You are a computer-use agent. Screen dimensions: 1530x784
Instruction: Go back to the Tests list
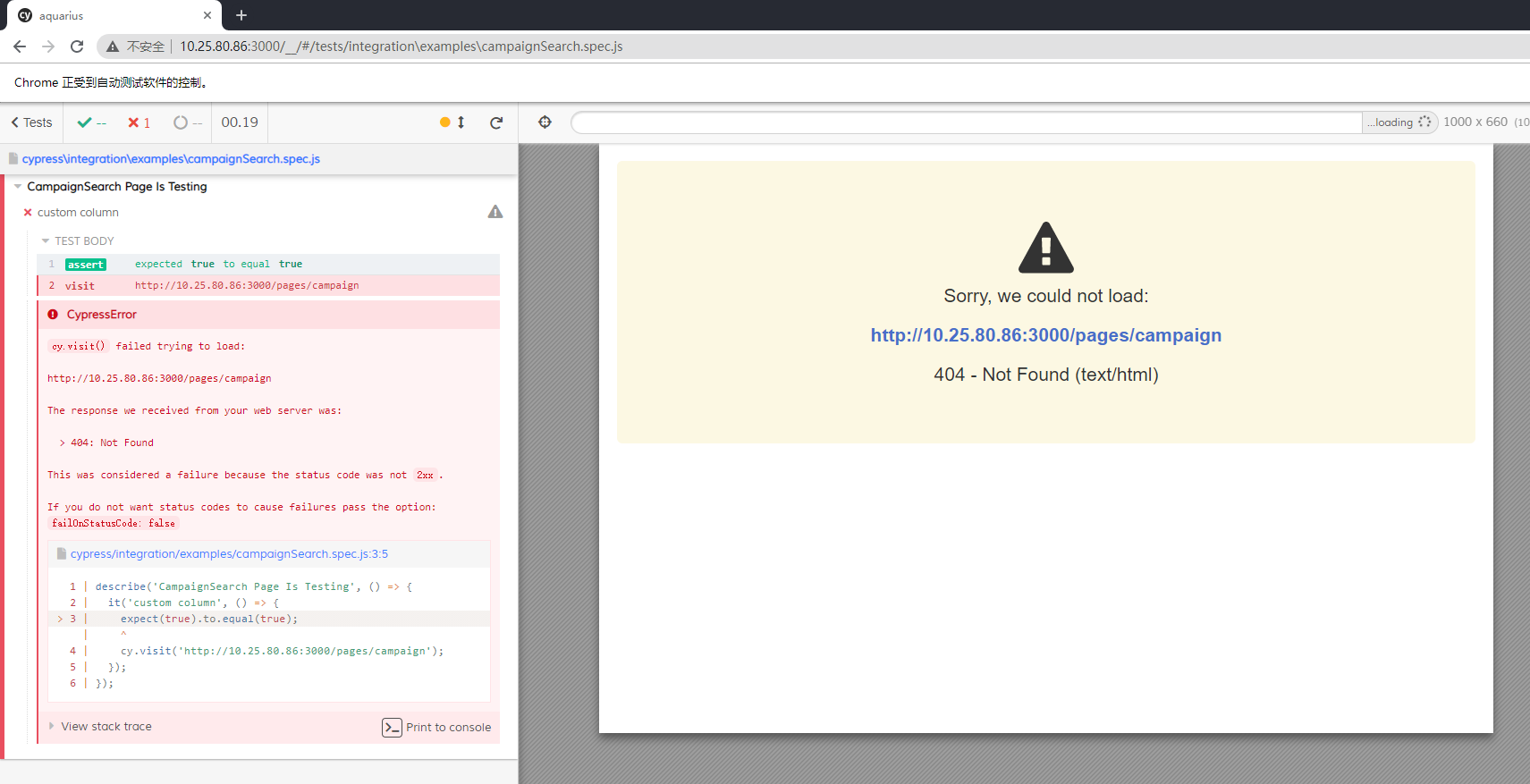(x=31, y=122)
